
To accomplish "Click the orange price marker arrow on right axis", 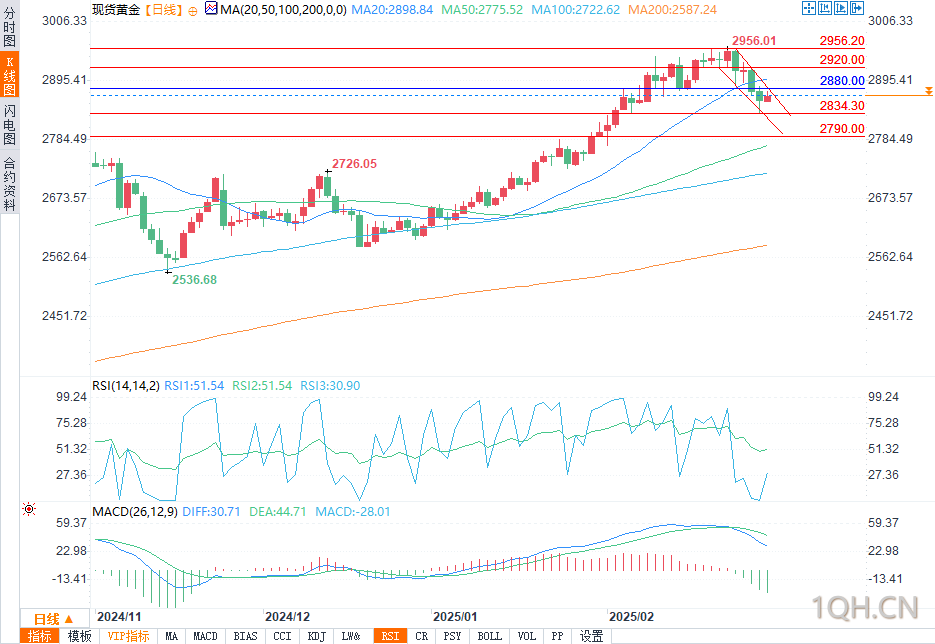I will coord(928,91).
